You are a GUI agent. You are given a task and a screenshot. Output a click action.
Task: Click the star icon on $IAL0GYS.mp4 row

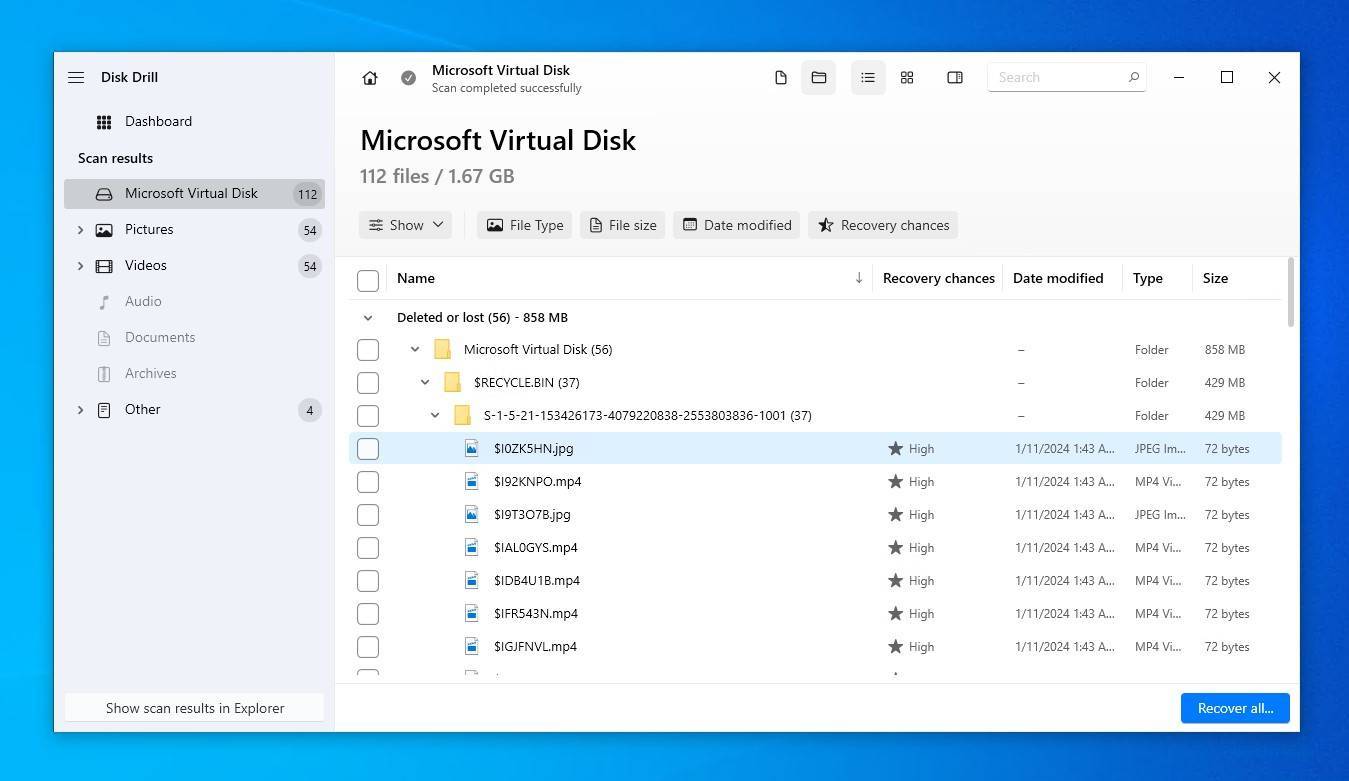pyautogui.click(x=896, y=547)
